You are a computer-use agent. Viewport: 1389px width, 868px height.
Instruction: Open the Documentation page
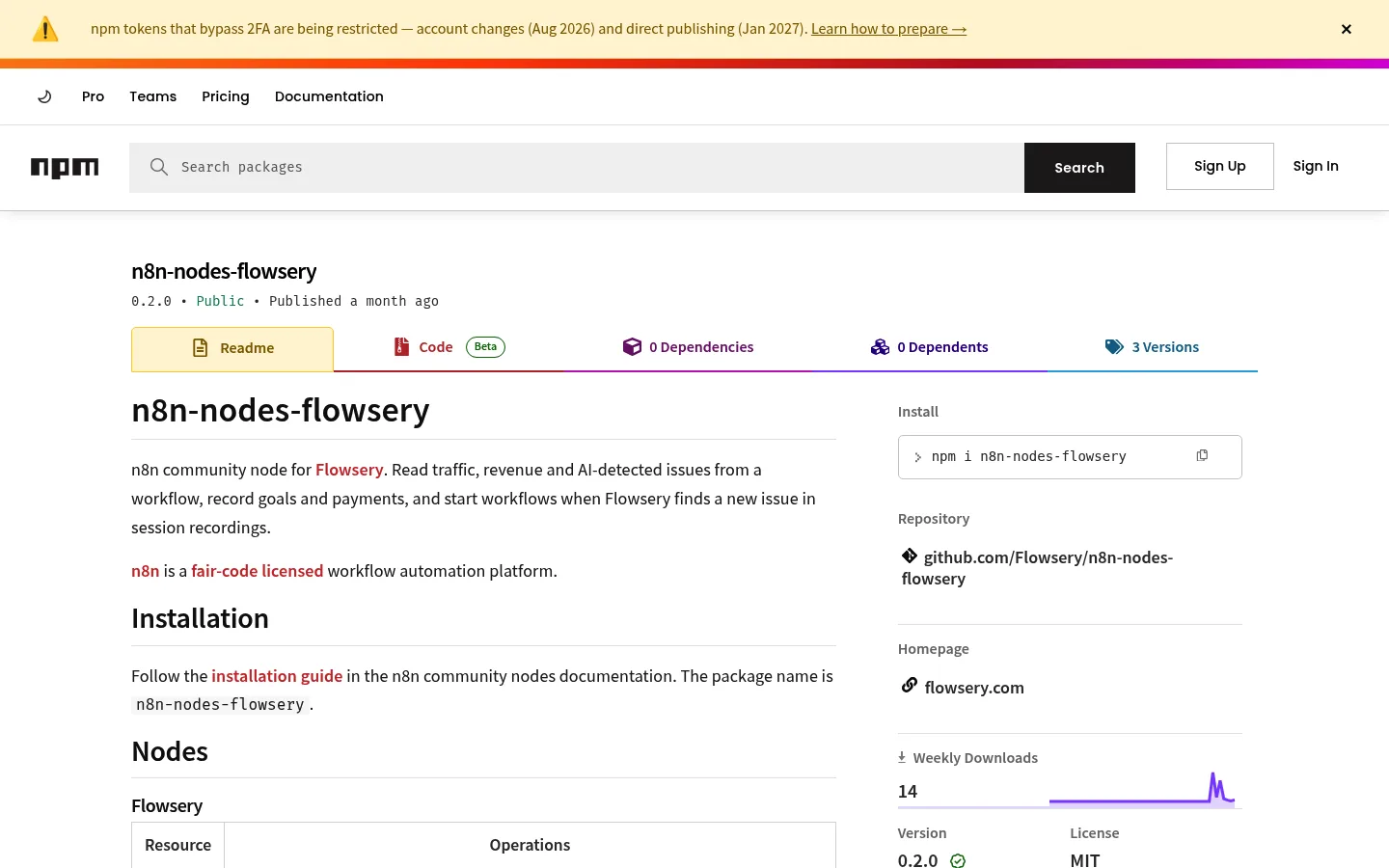point(329,96)
